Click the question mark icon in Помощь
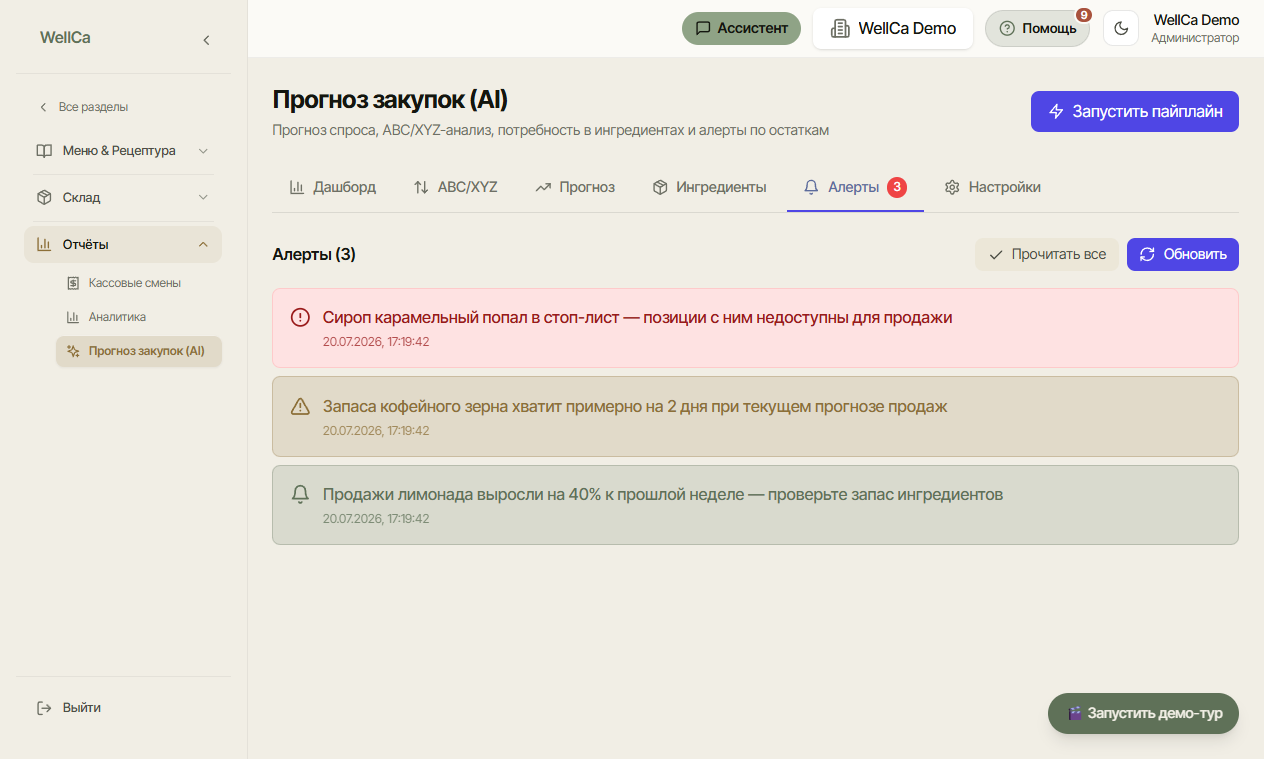 (1007, 28)
